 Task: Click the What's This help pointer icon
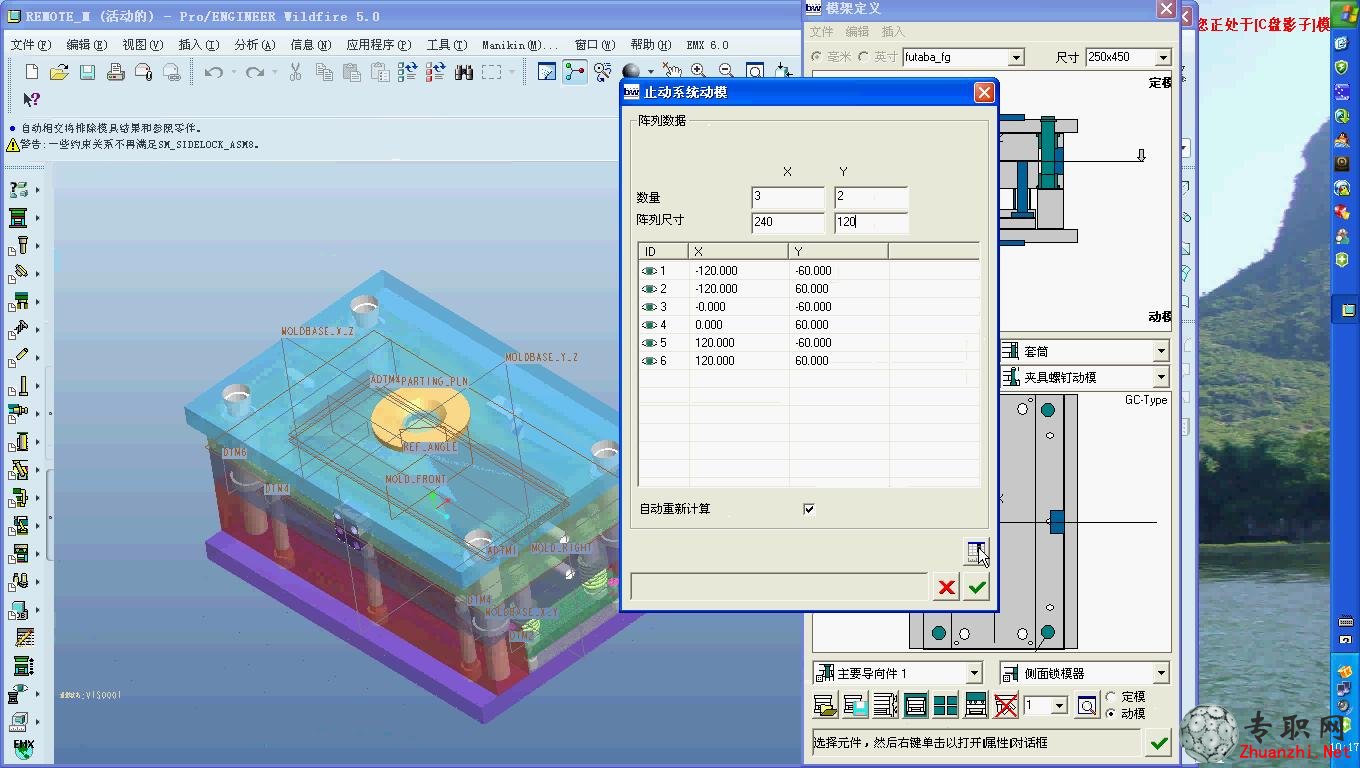32,99
